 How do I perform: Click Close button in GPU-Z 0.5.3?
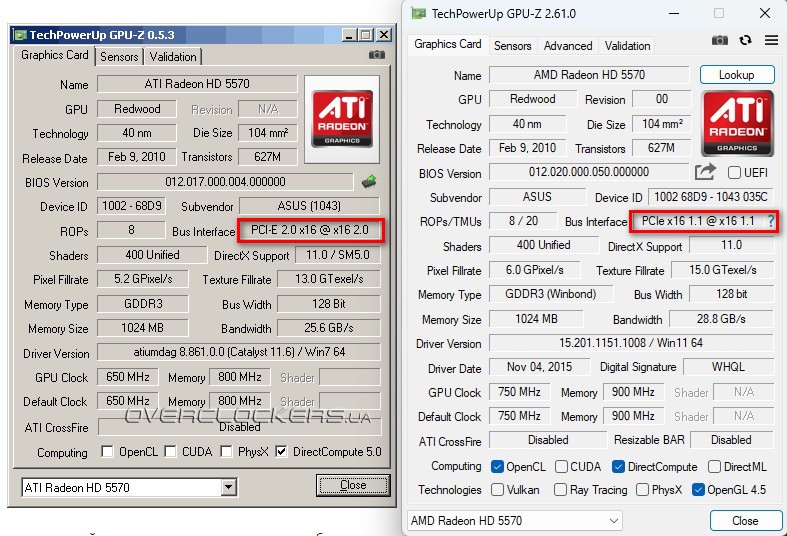[353, 485]
